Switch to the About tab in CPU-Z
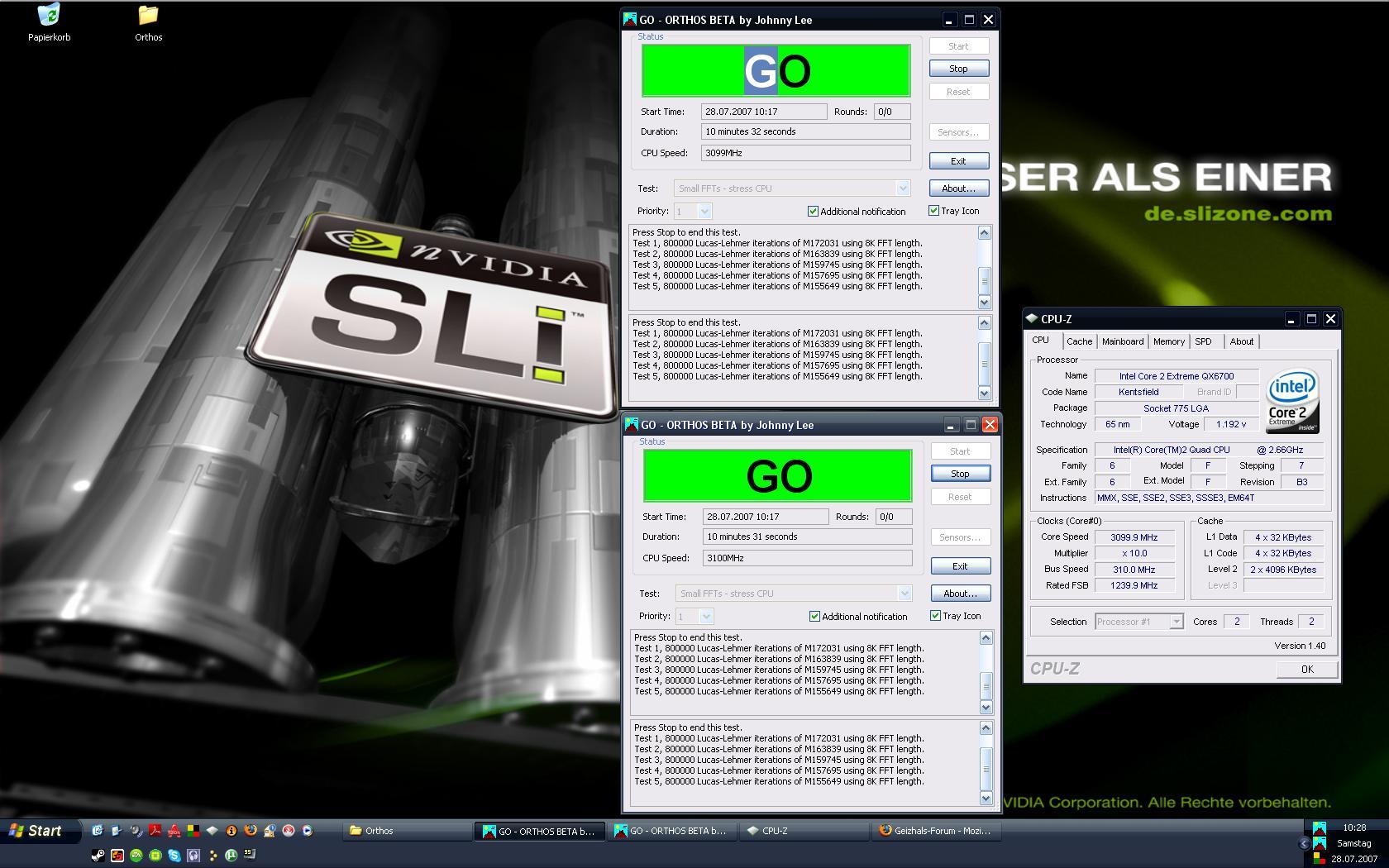The height and width of the screenshot is (868, 1389). click(1241, 341)
